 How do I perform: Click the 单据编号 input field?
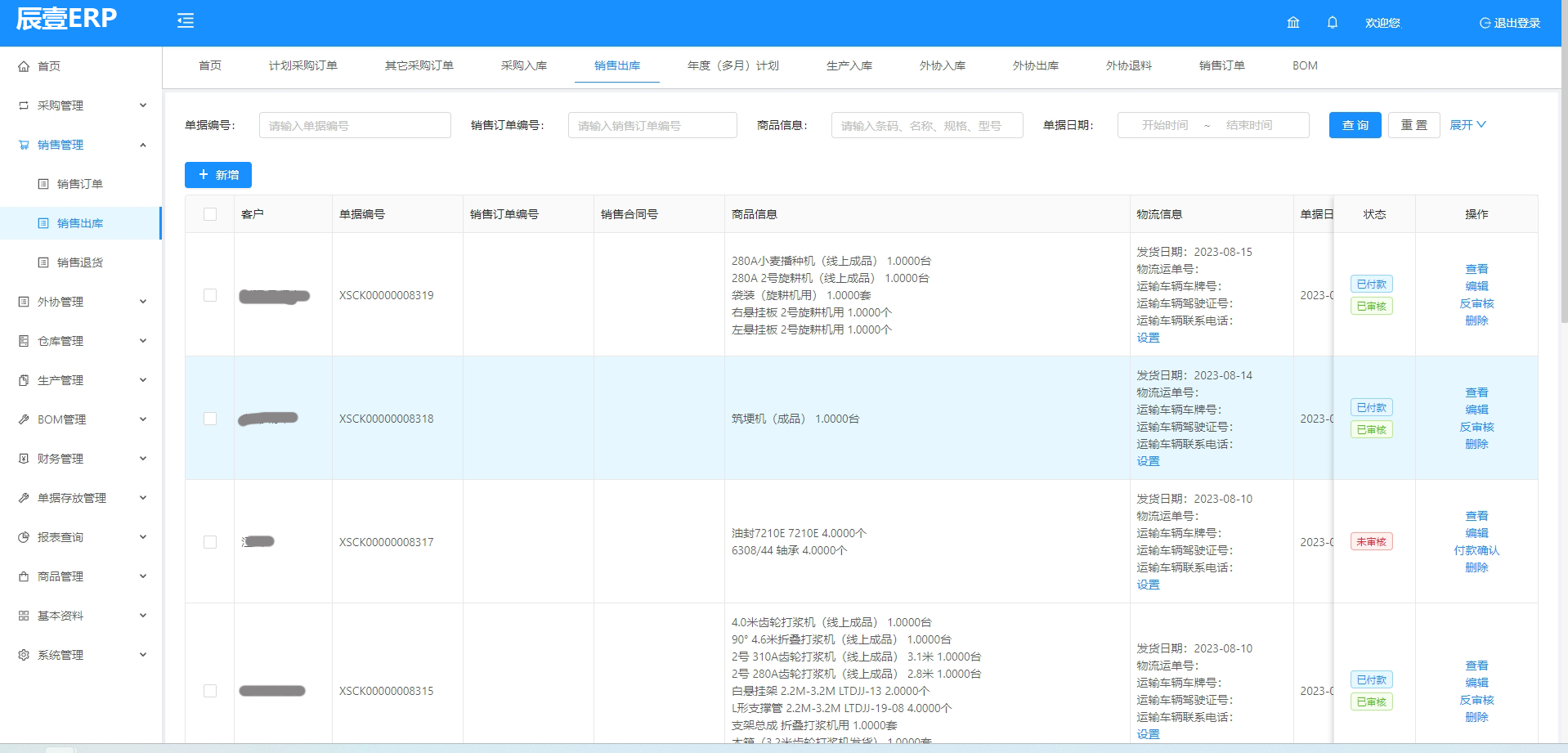click(x=355, y=125)
